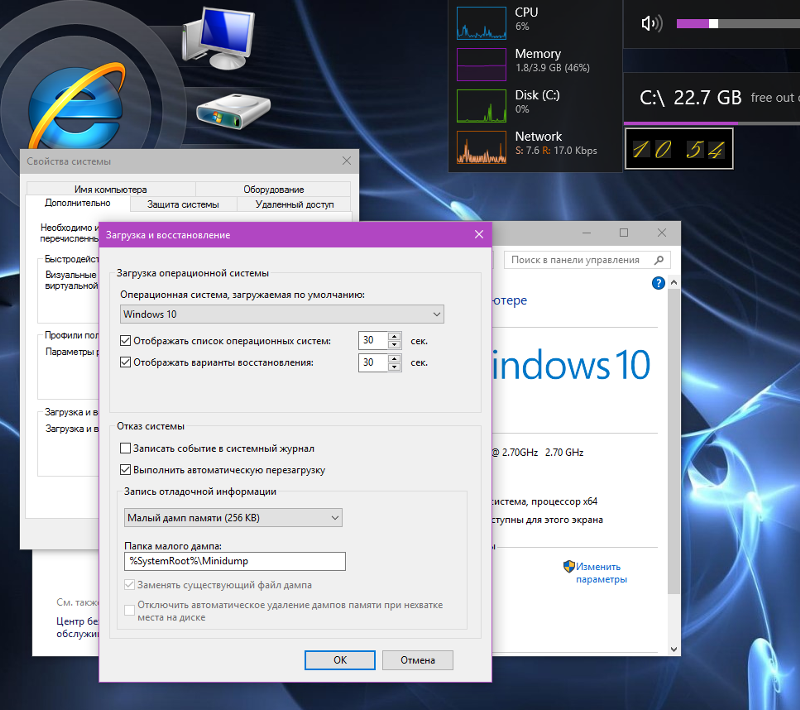This screenshot has width=800, height=710.
Task: Click the C:\ 22.7 GB free space text
Action: 690,97
